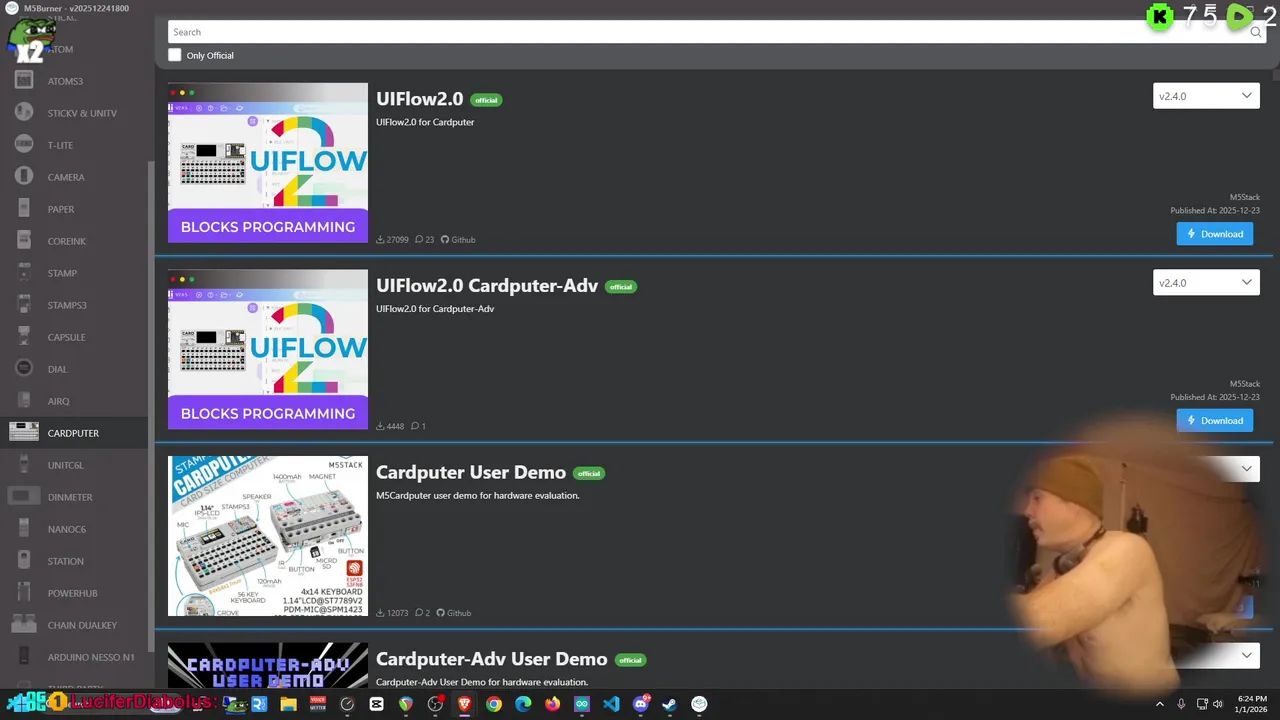Open the UNITC6L device category
The height and width of the screenshot is (720, 1280).
coord(75,465)
